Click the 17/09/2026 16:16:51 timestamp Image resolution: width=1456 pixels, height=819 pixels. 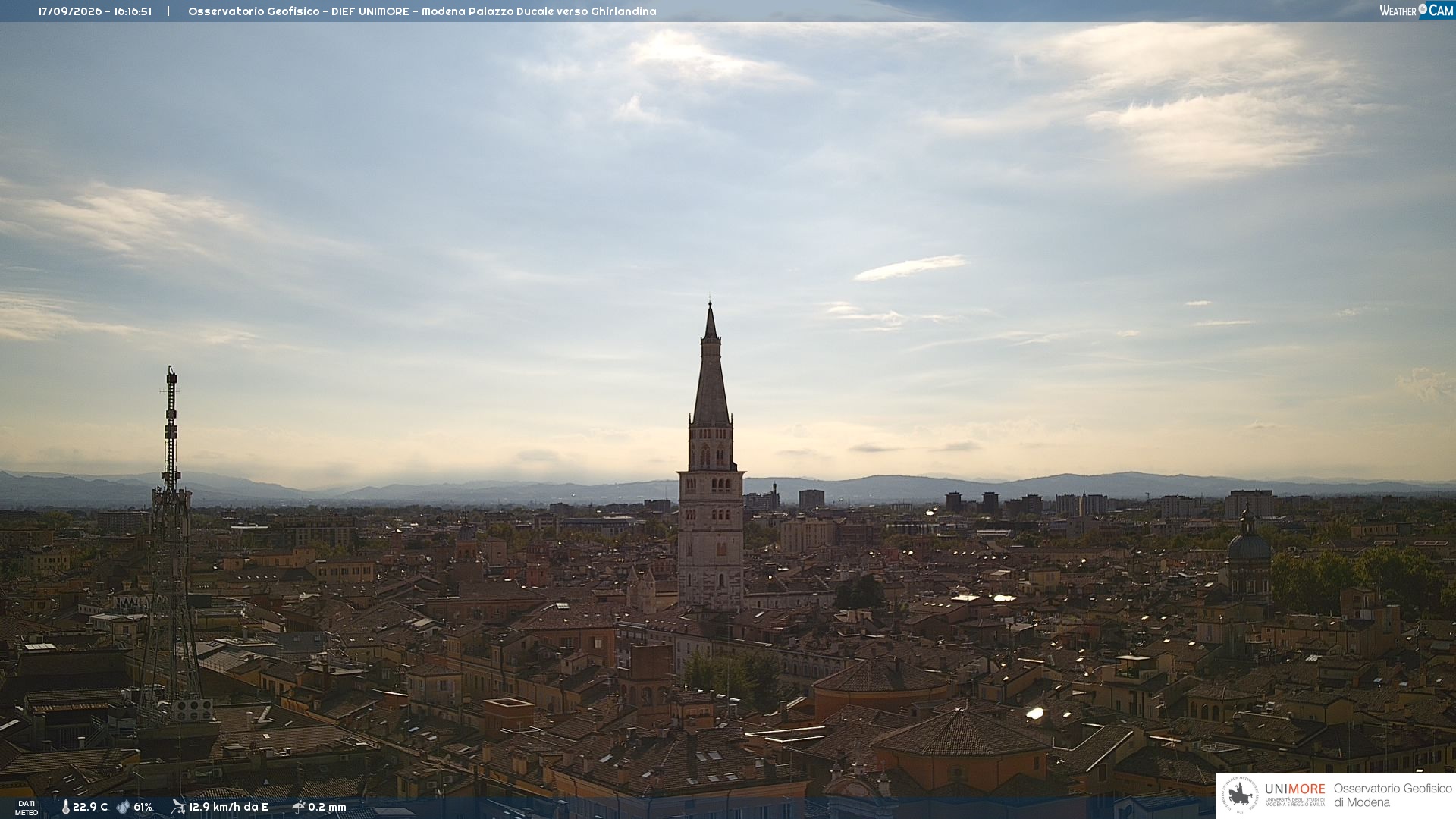pyautogui.click(x=95, y=11)
